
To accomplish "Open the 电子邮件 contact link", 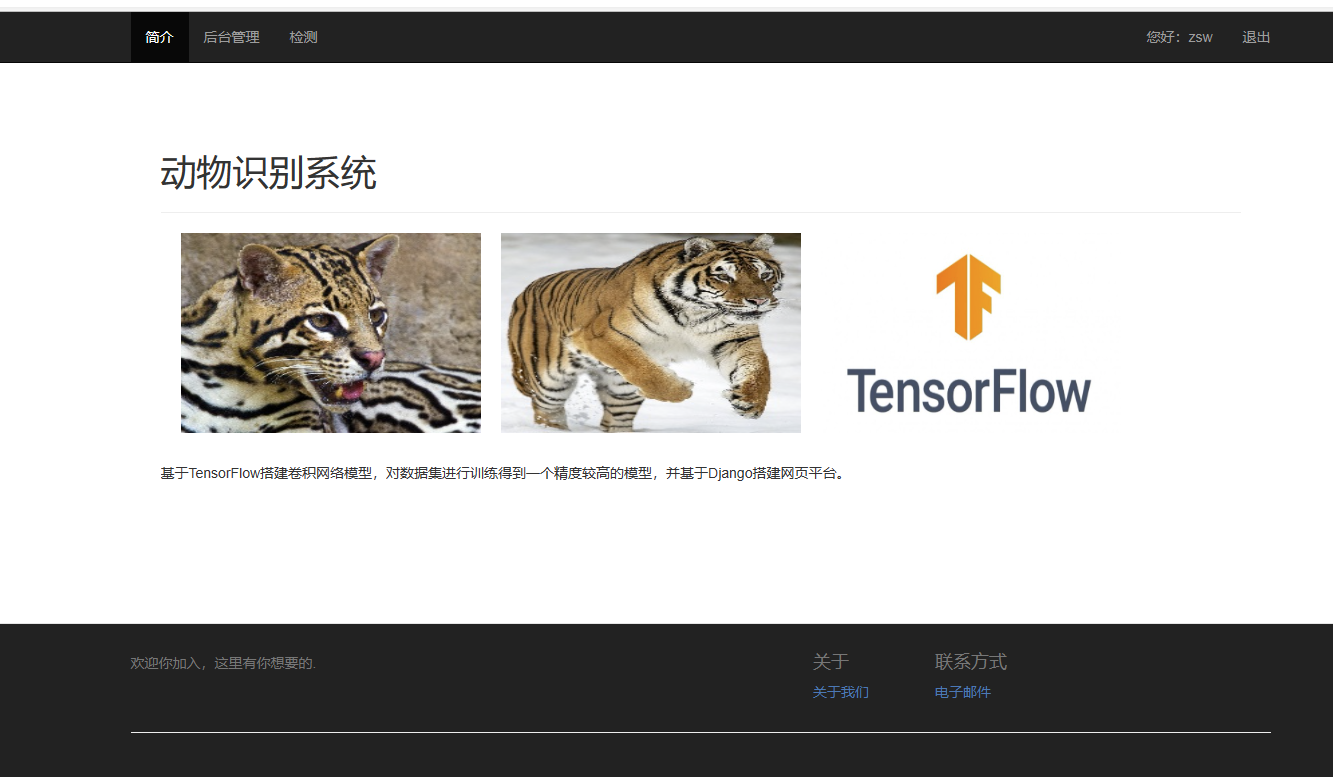I will pyautogui.click(x=963, y=692).
